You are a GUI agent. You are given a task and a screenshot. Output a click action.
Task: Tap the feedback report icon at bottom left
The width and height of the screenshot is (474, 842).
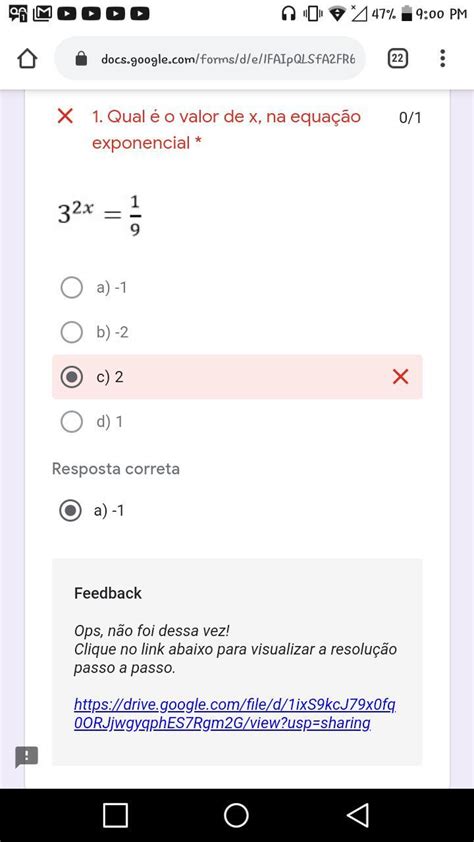tap(26, 757)
